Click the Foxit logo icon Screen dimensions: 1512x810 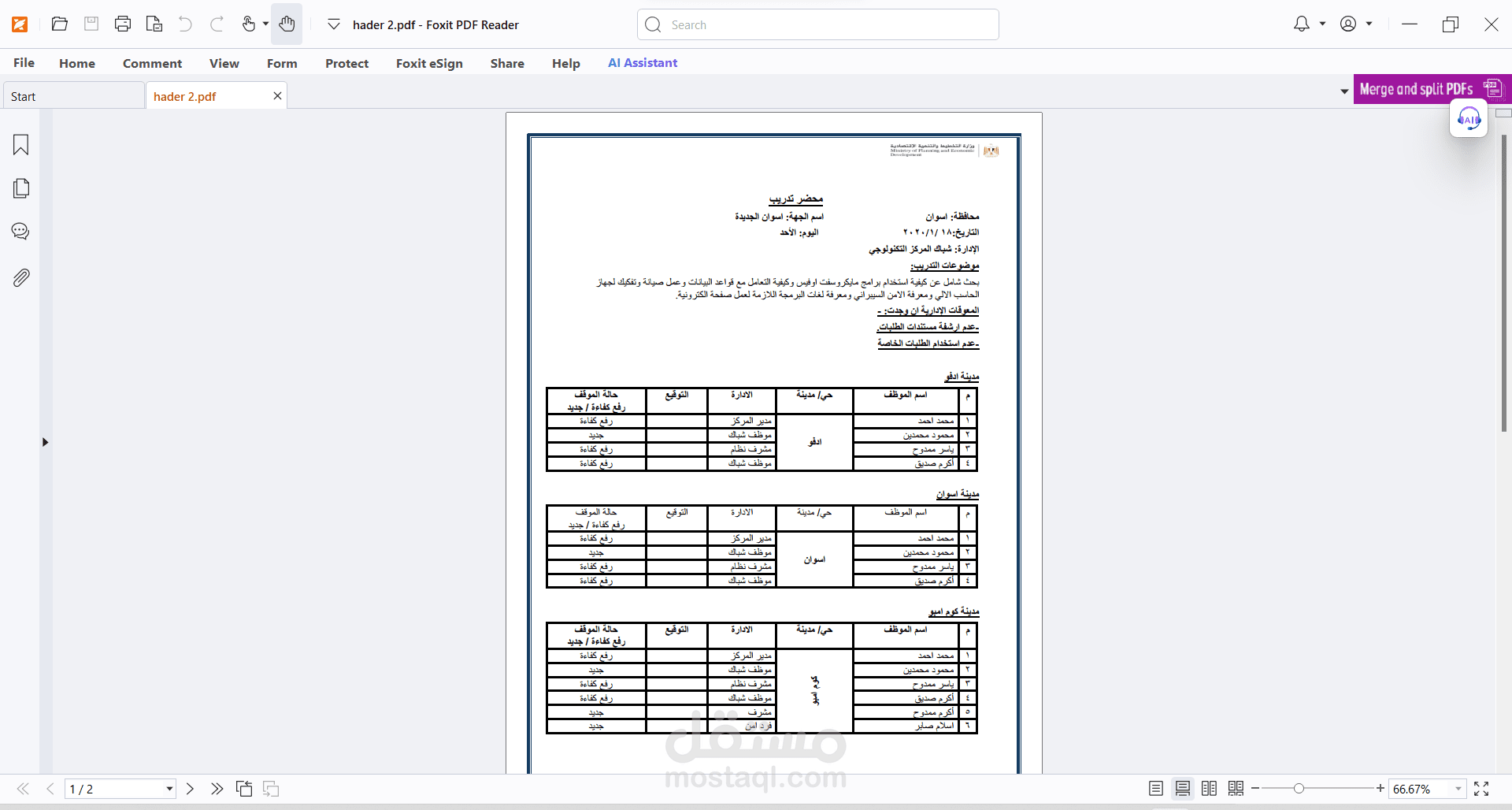click(x=20, y=24)
